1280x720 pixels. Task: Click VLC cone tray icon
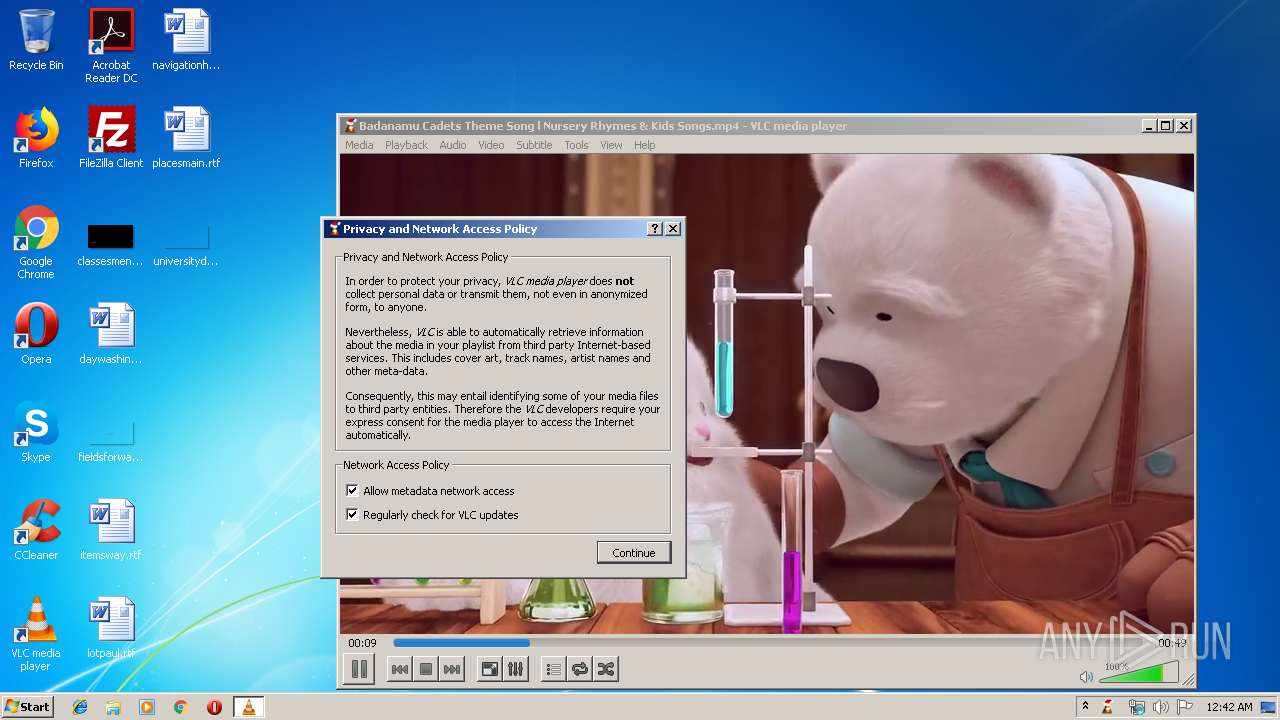click(x=1108, y=707)
